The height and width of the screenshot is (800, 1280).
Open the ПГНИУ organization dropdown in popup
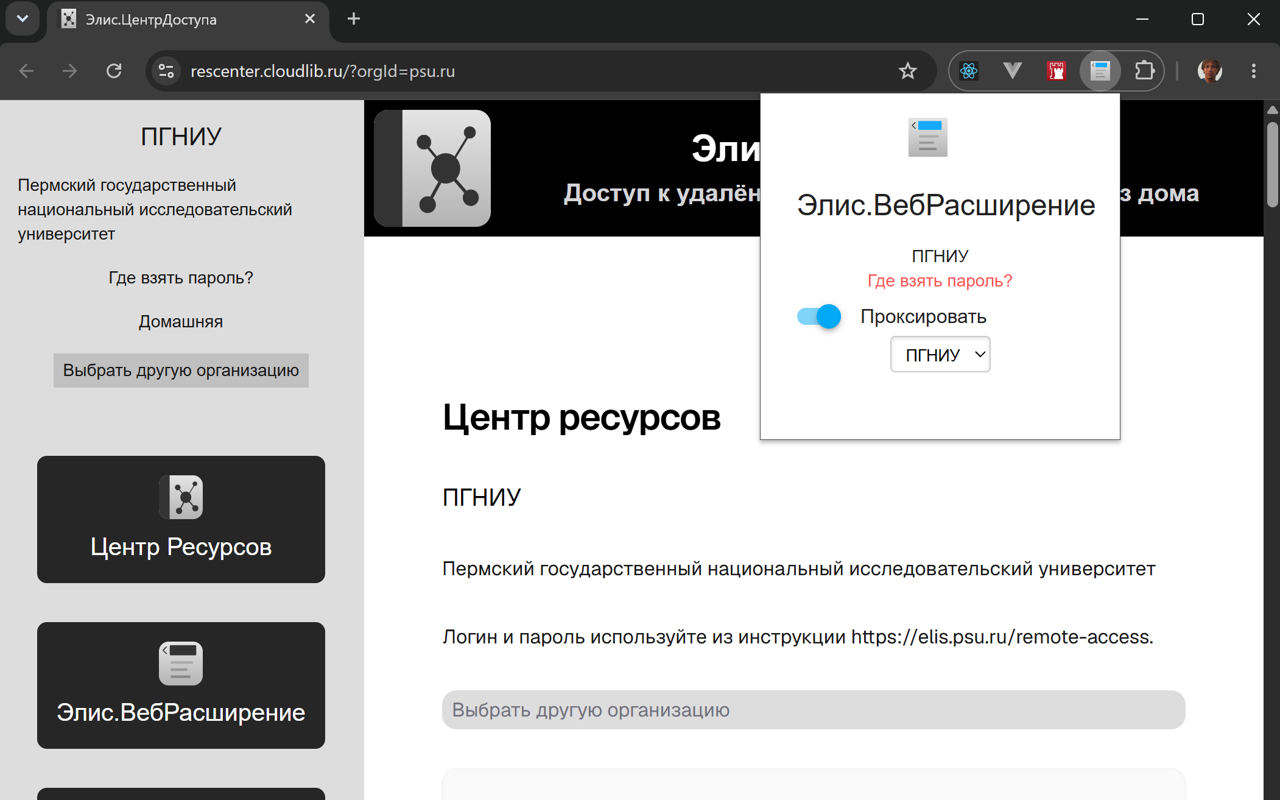click(x=940, y=355)
